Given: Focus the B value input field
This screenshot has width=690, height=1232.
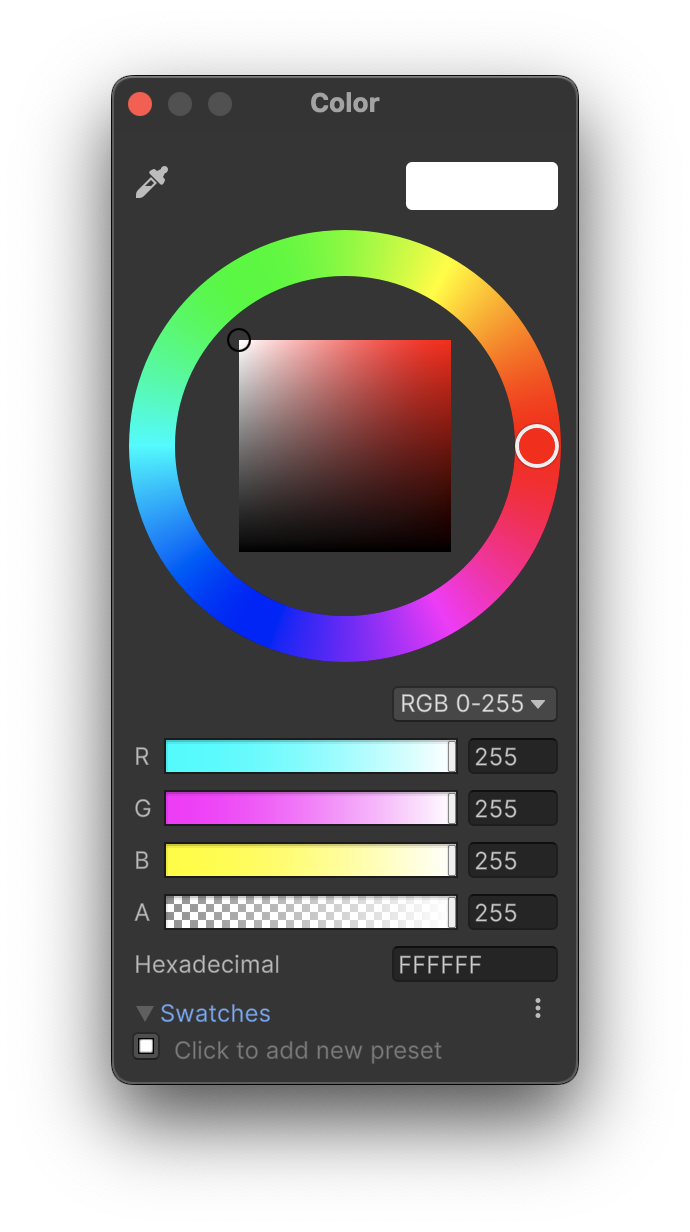Looking at the screenshot, I should pos(513,860).
